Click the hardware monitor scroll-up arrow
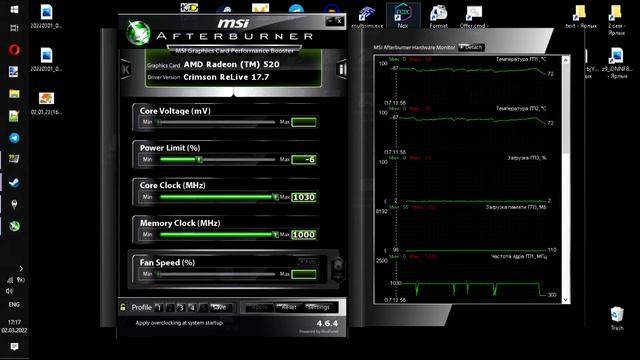This screenshot has width=640, height=360. 565,60
